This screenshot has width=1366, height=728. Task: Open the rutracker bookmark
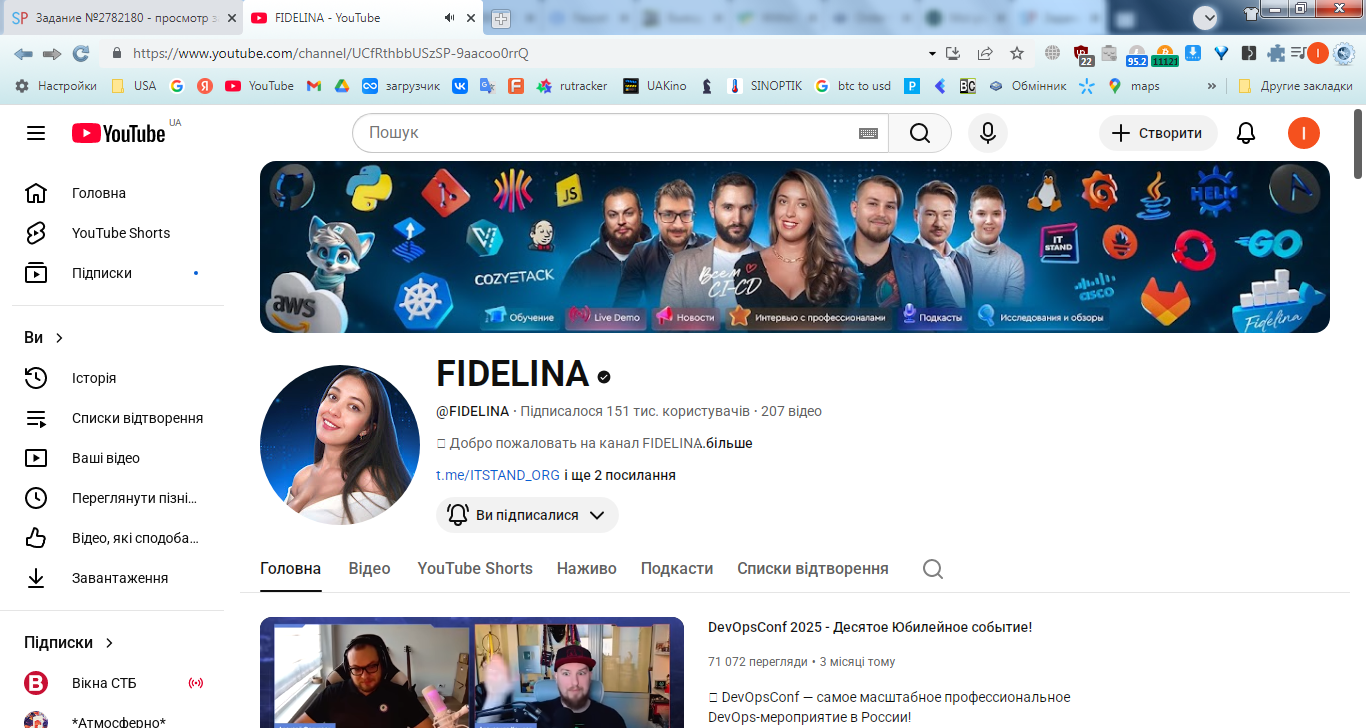pos(572,86)
